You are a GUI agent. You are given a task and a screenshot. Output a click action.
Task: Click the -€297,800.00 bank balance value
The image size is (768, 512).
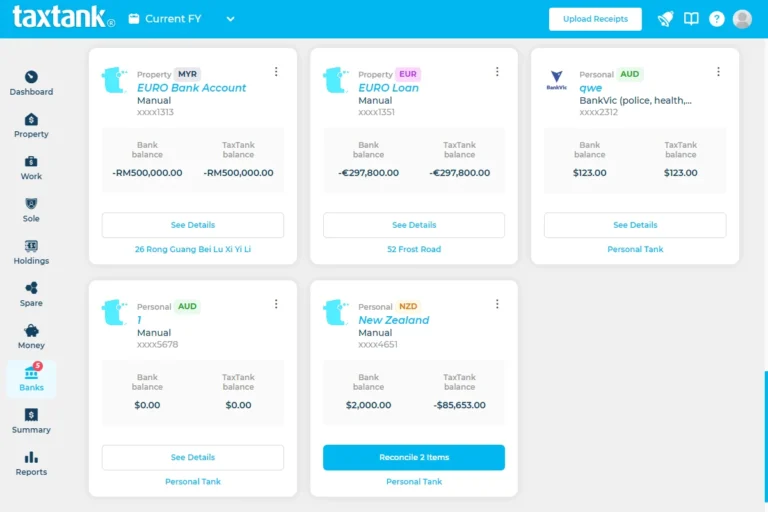tap(368, 172)
